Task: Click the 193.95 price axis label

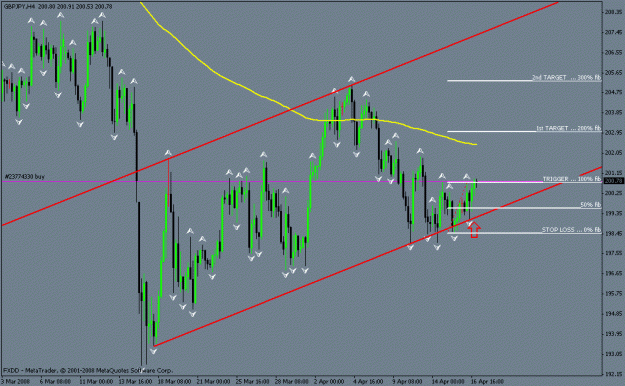Action: coord(613,334)
